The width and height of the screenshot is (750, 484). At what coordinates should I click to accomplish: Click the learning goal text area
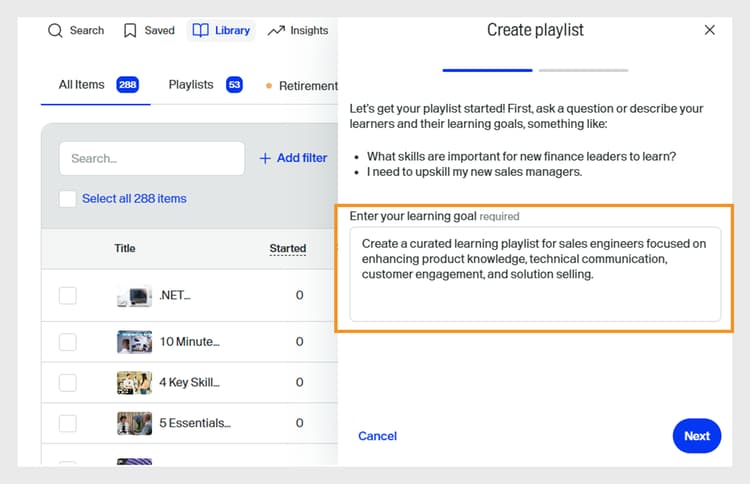pos(535,275)
